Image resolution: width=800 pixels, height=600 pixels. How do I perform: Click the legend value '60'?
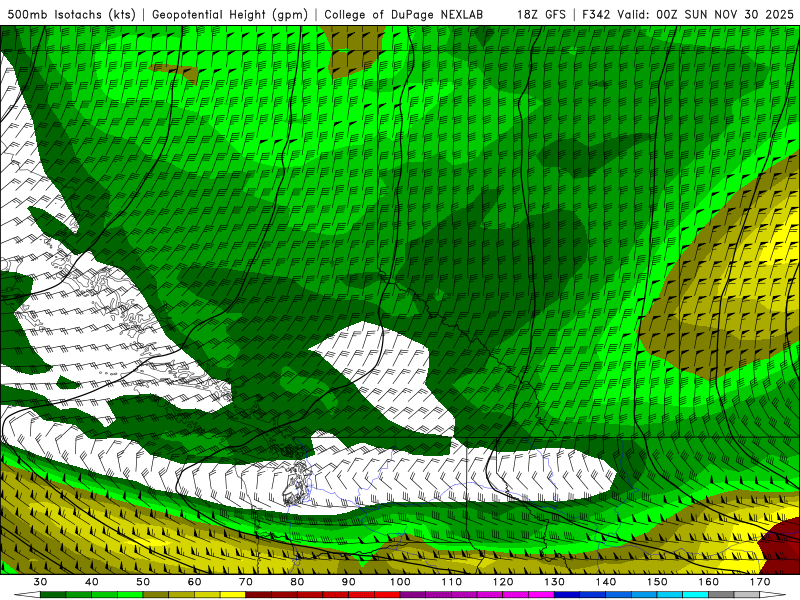pos(194,582)
